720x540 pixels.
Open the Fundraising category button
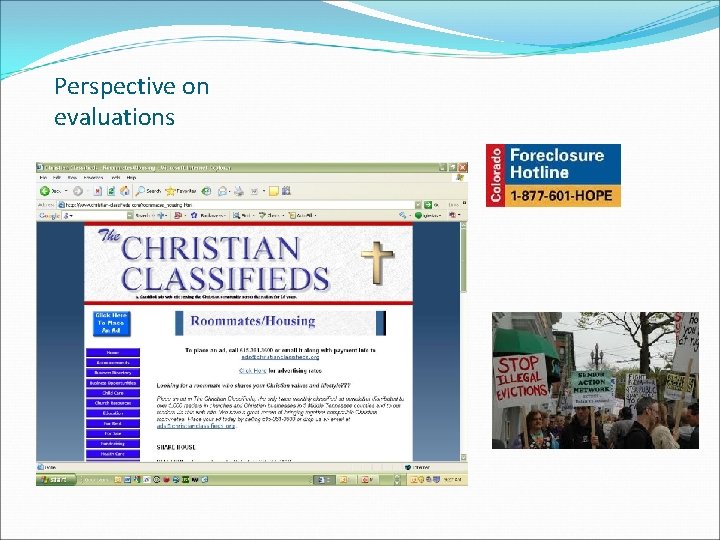113,444
